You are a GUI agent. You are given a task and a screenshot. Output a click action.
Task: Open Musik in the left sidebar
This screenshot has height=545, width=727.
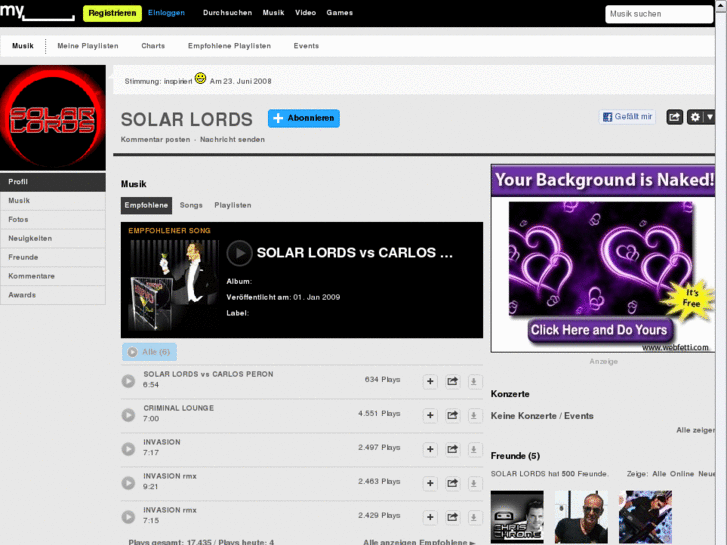(x=53, y=201)
